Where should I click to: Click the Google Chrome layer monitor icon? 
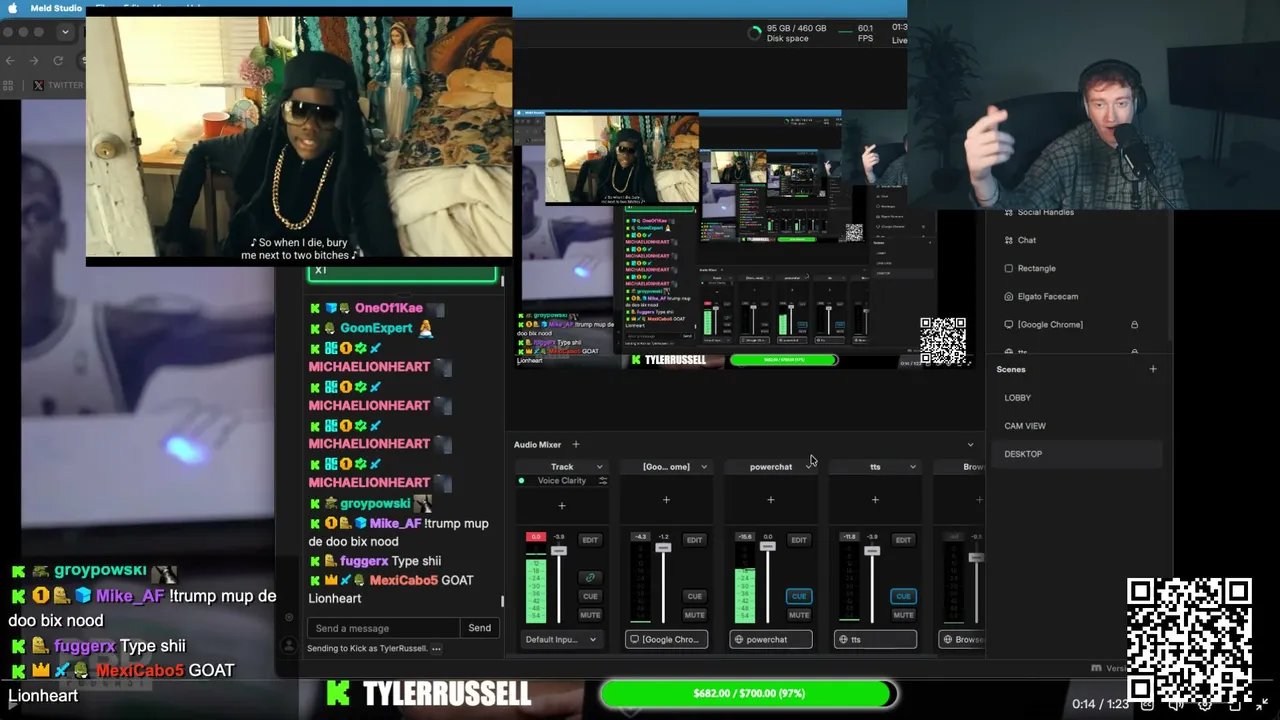1008,324
